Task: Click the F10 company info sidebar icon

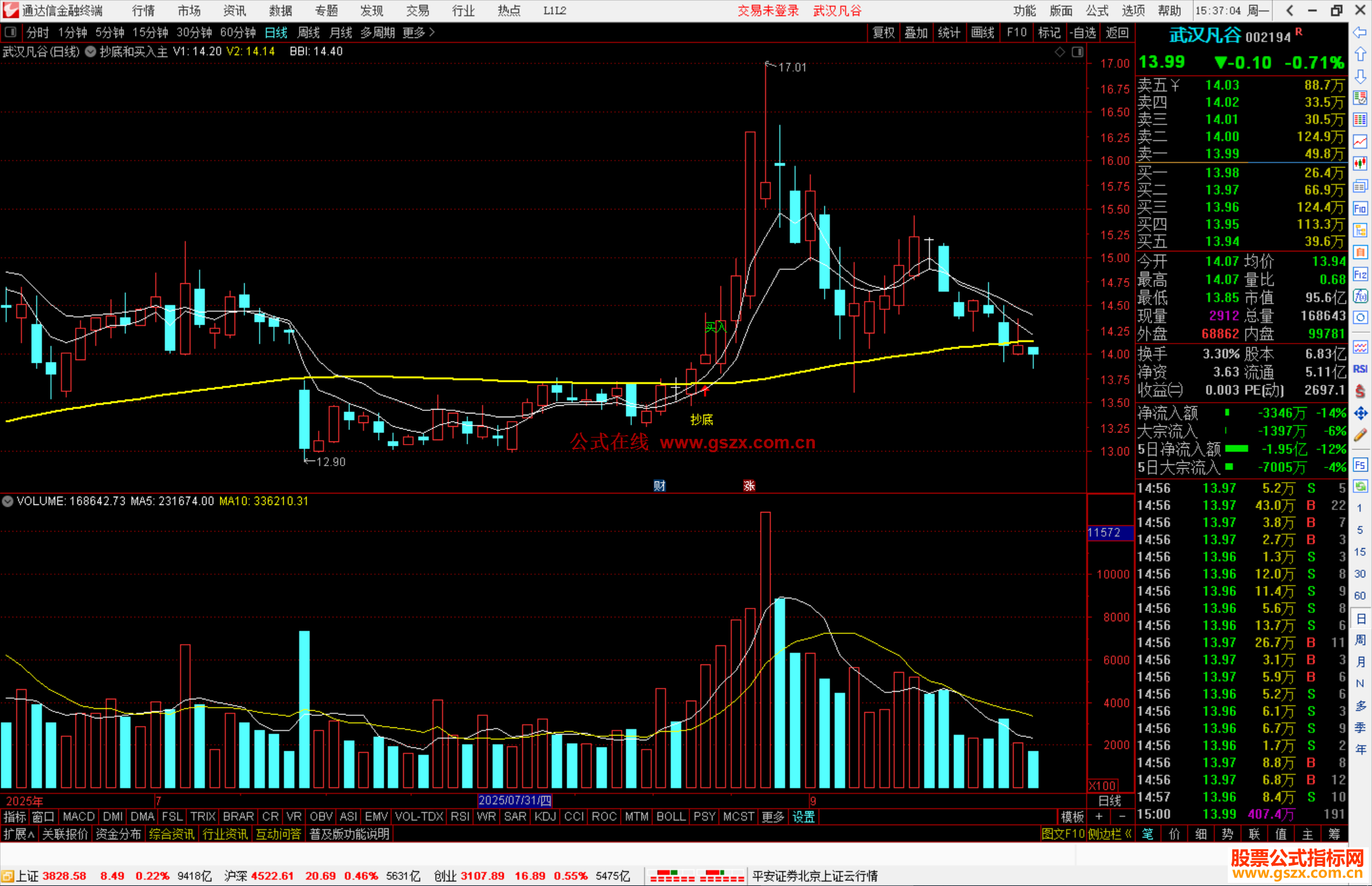Action: pos(1360,208)
